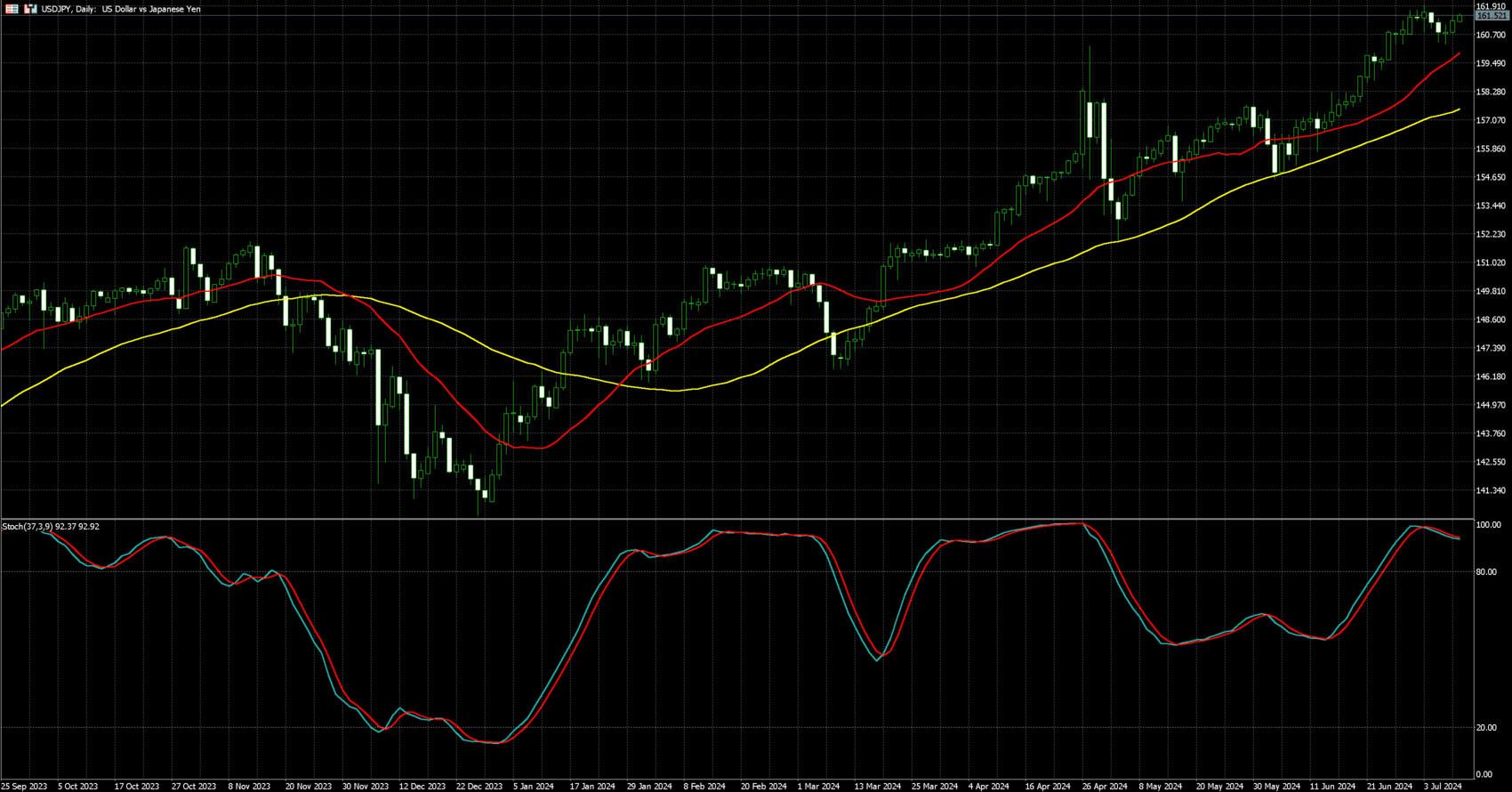Select the 155.860 price scale label
1512x792 pixels.
(1491, 149)
